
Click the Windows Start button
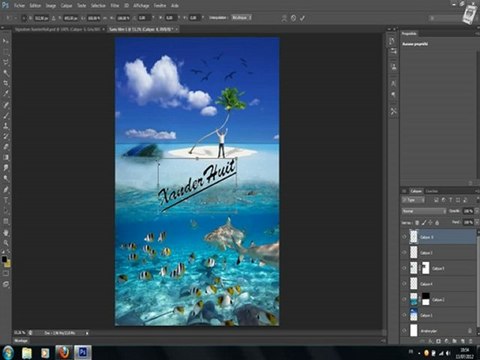(x=8, y=352)
